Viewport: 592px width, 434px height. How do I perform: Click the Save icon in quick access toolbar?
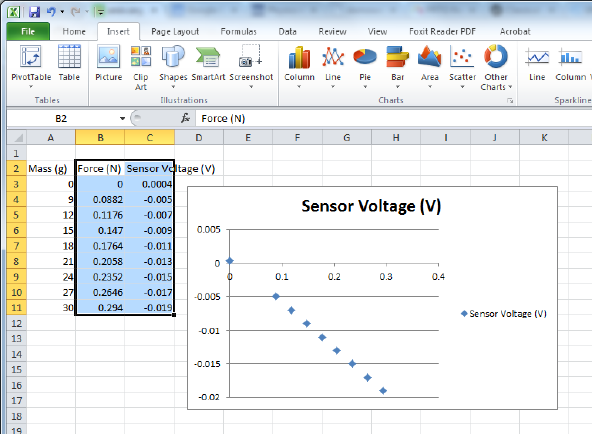[34, 12]
